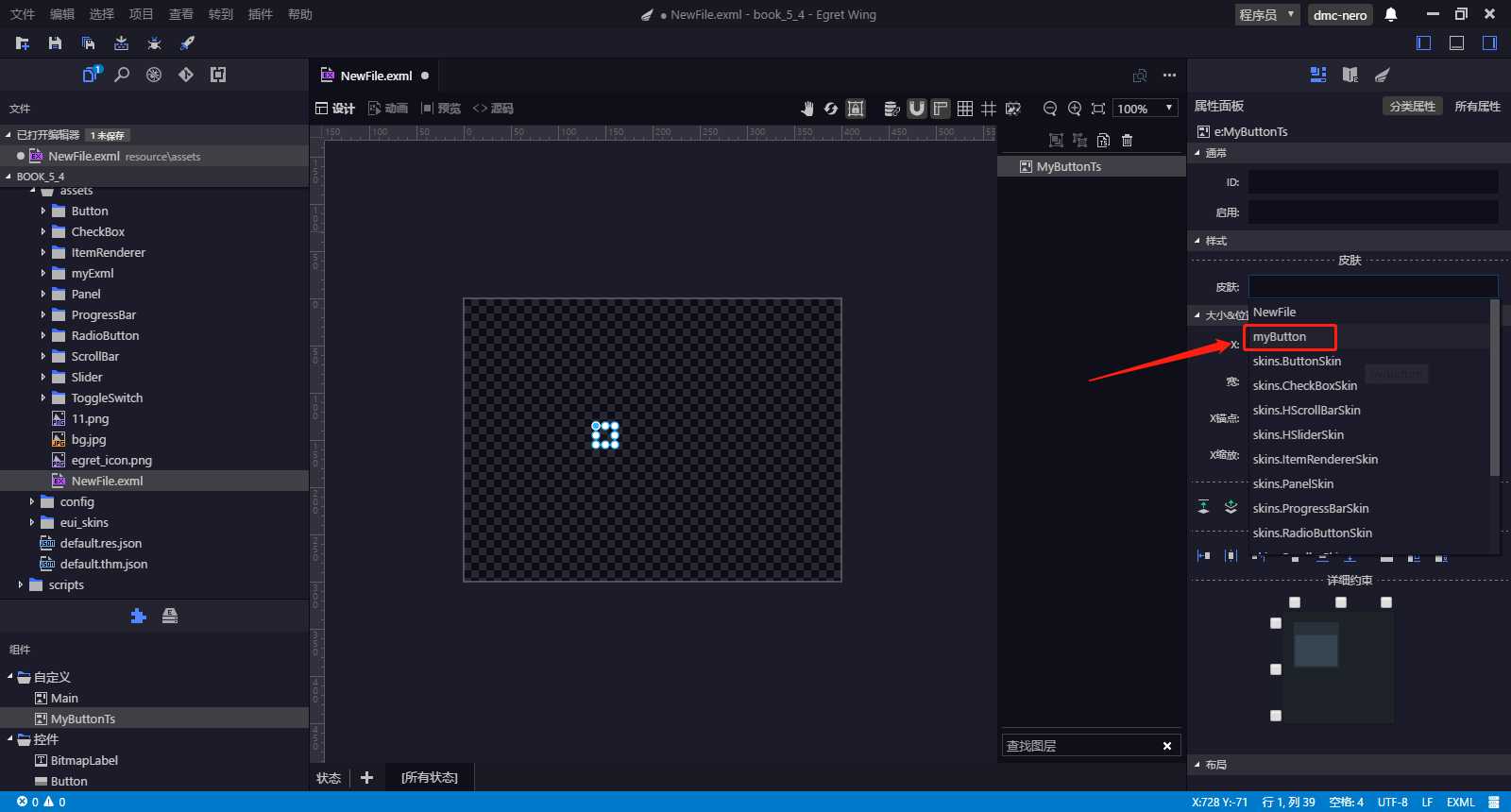
Task: Open the more actions ellipsis menu
Action: 1169,76
